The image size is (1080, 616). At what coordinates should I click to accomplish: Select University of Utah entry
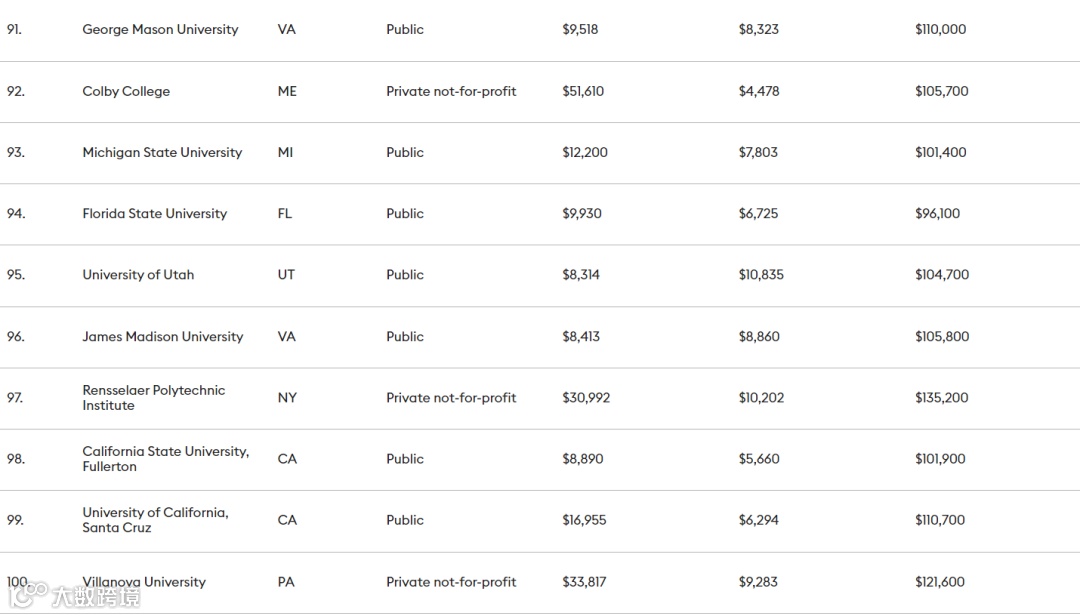(x=138, y=275)
